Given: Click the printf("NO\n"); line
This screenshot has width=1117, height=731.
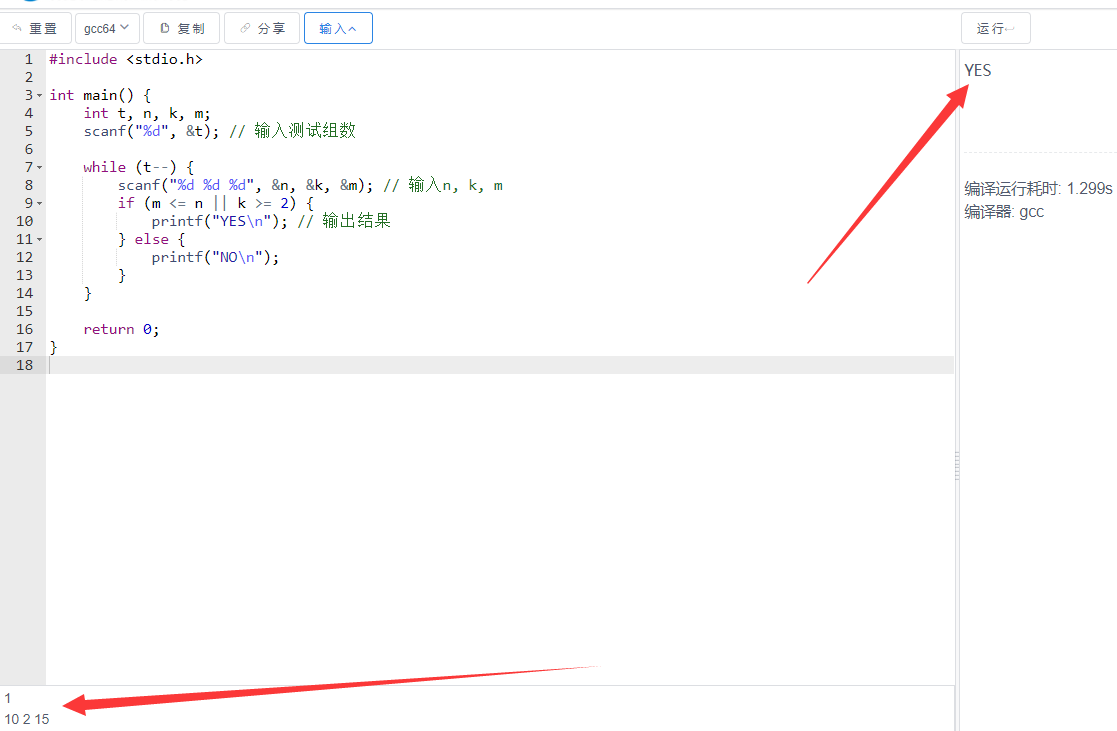Looking at the screenshot, I should (x=215, y=257).
